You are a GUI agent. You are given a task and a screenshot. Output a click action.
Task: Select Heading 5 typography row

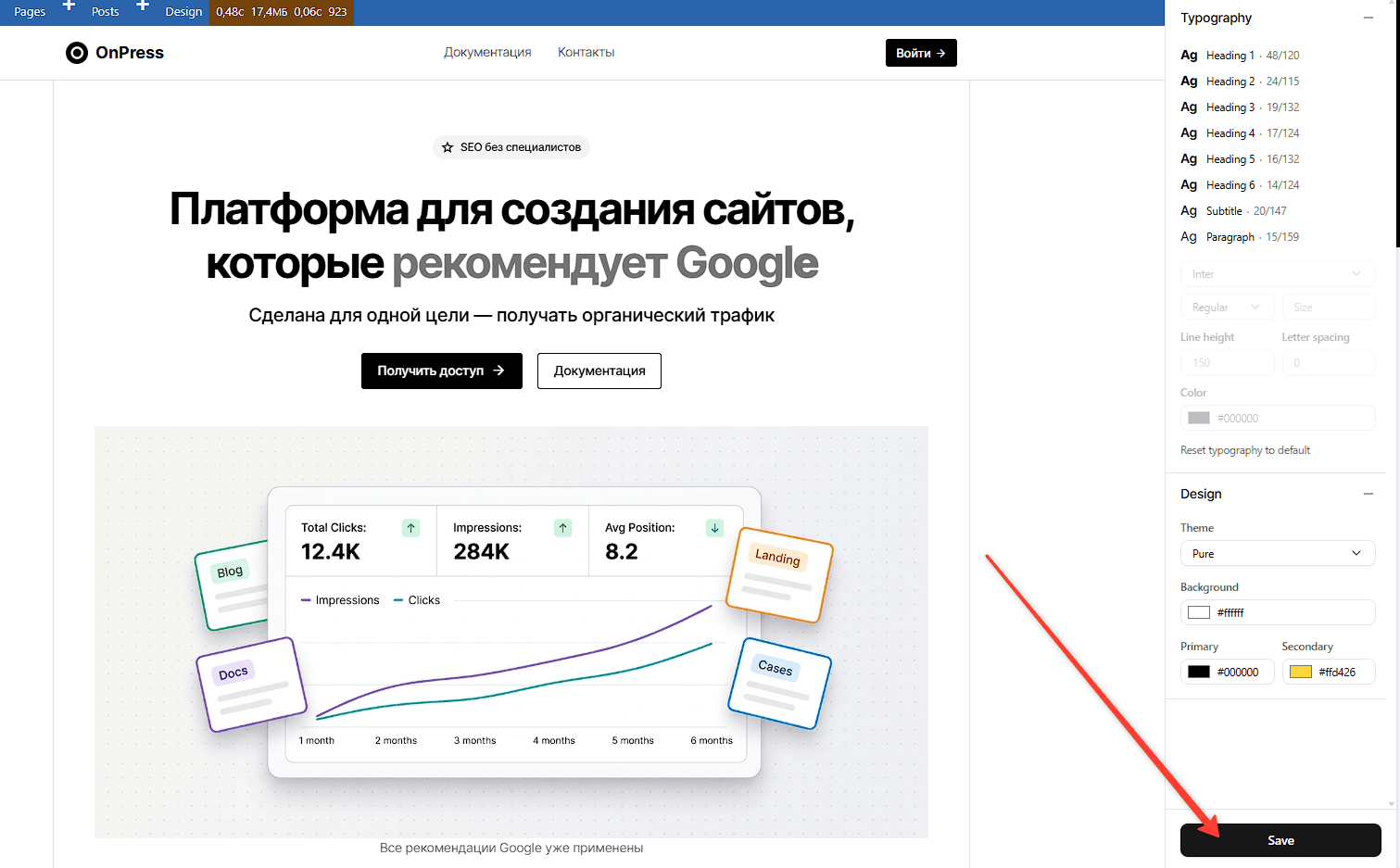point(1241,159)
